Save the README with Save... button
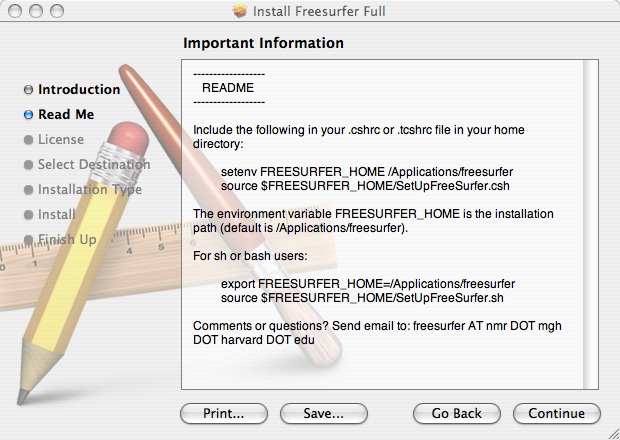Screen dimensions: 620x440 click(318, 413)
